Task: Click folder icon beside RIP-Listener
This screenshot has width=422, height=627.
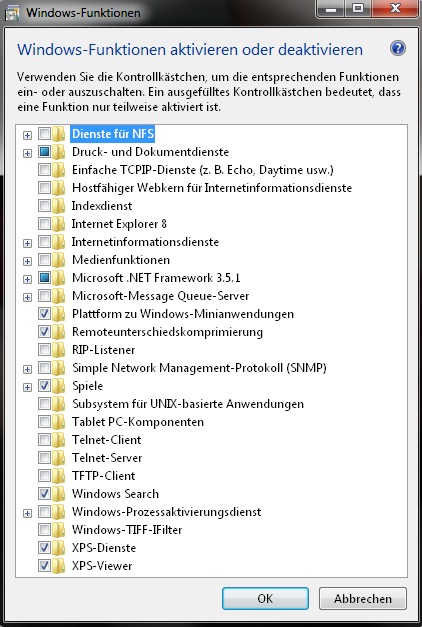Action: point(58,349)
